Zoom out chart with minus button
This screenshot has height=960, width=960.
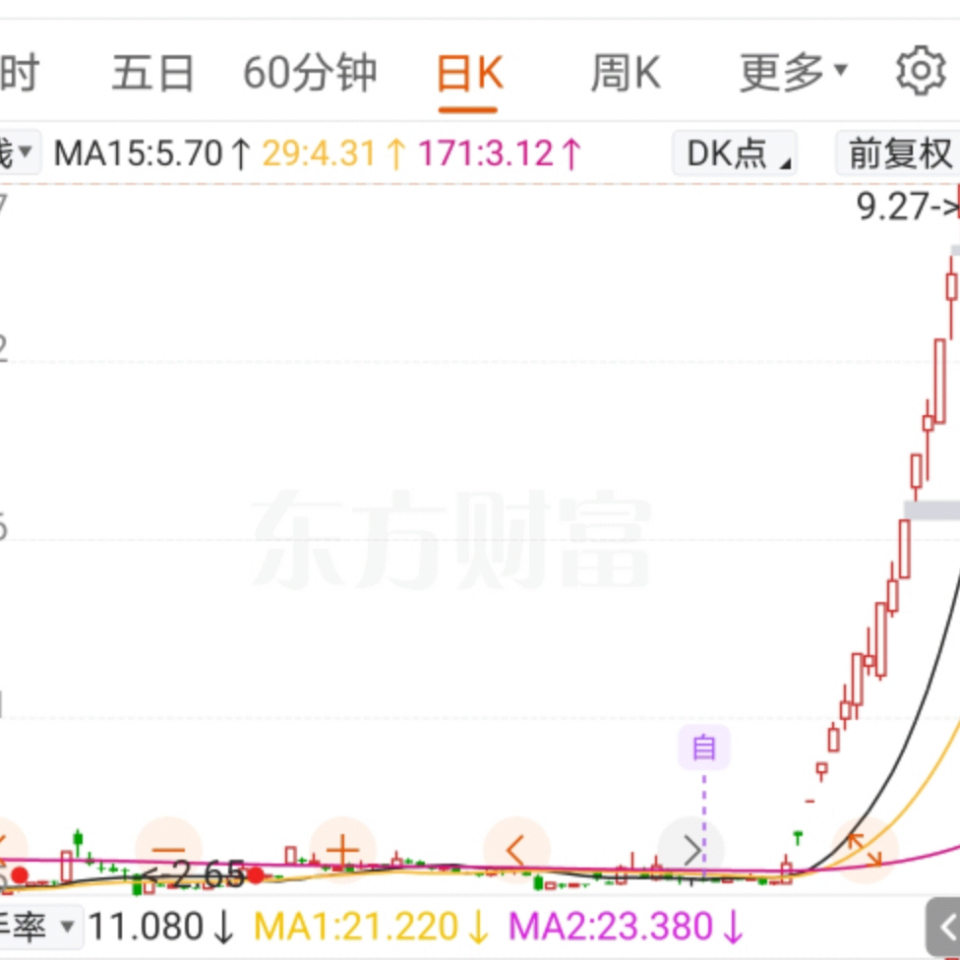click(x=168, y=850)
